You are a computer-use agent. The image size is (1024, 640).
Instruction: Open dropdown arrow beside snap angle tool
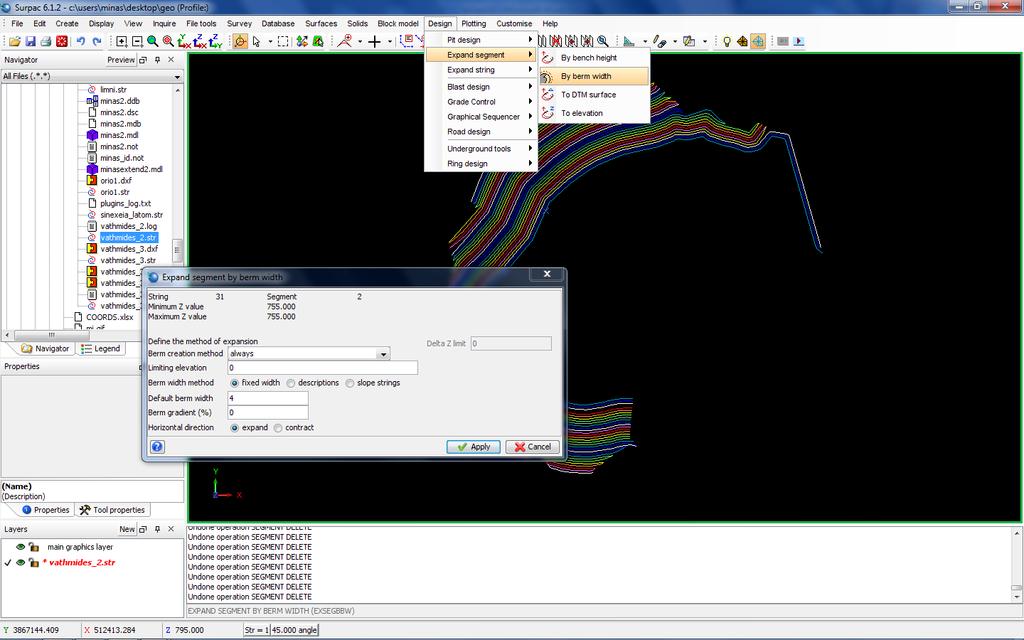(x=360, y=41)
